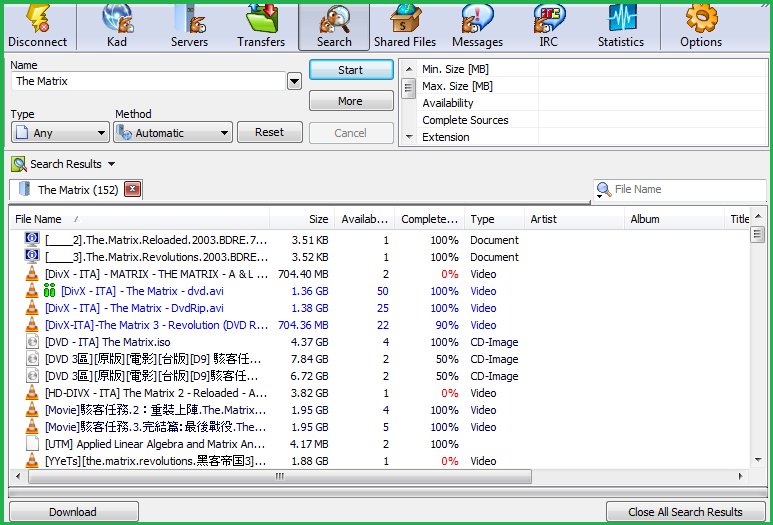
Task: Click the More button
Action: click(x=351, y=101)
